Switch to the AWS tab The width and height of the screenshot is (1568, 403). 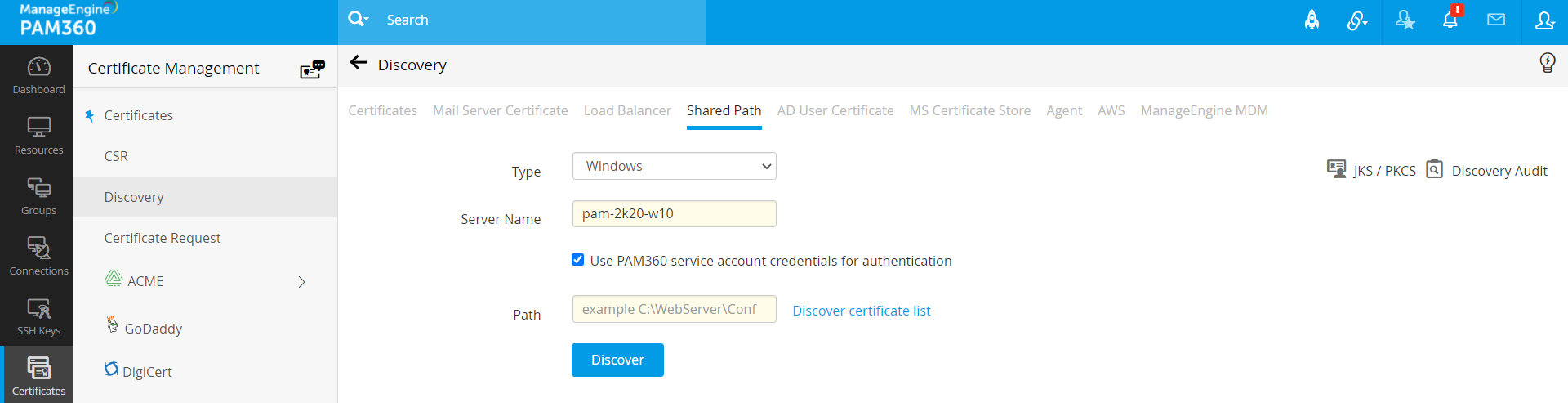(1111, 110)
